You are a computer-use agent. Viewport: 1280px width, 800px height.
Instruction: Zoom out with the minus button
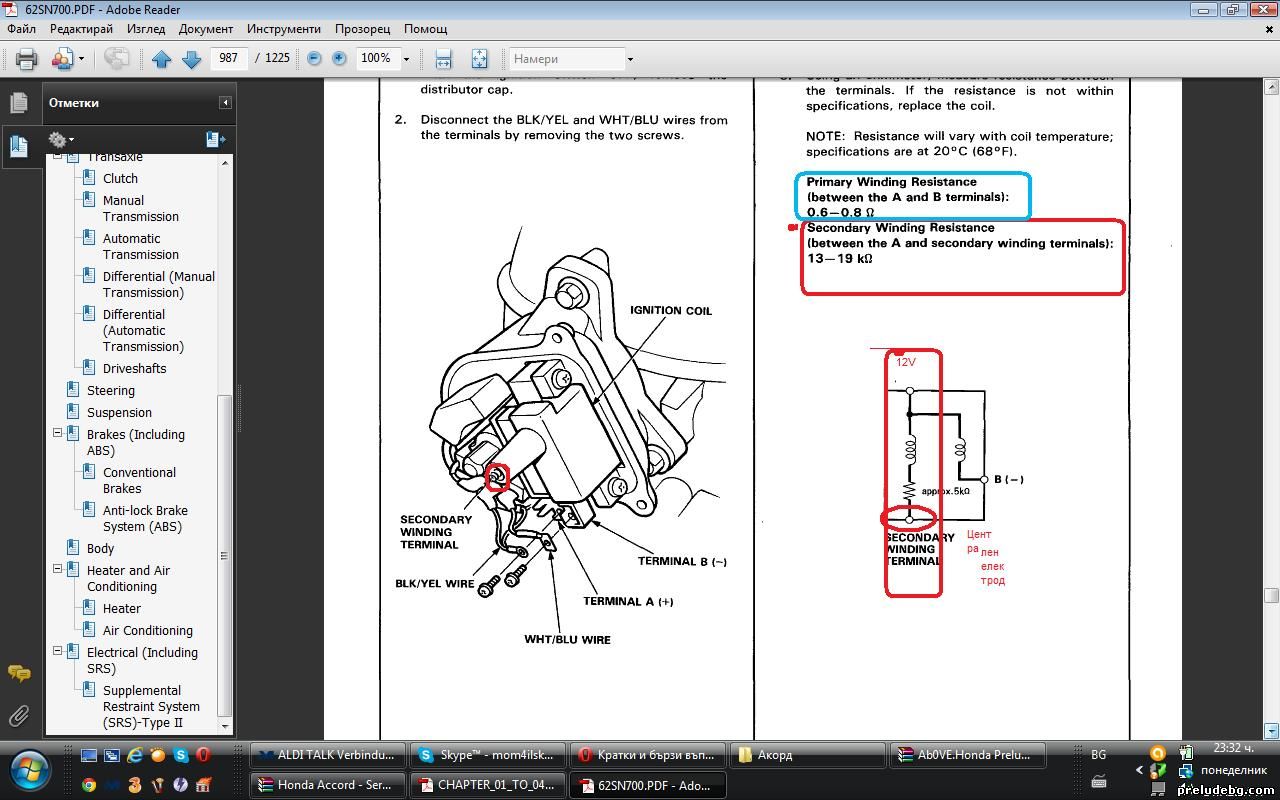(314, 59)
